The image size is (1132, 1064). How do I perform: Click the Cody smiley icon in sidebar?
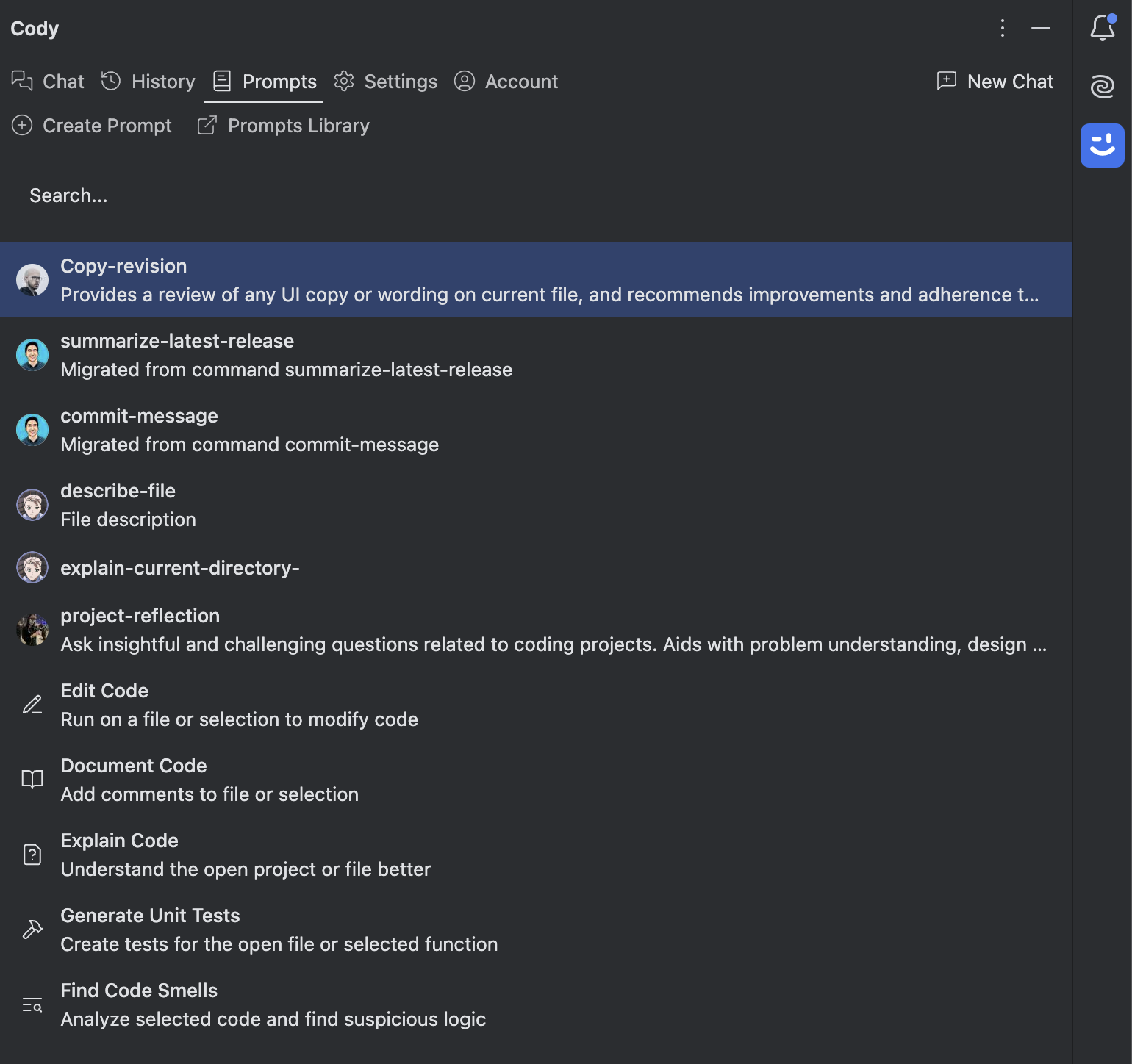[1103, 145]
